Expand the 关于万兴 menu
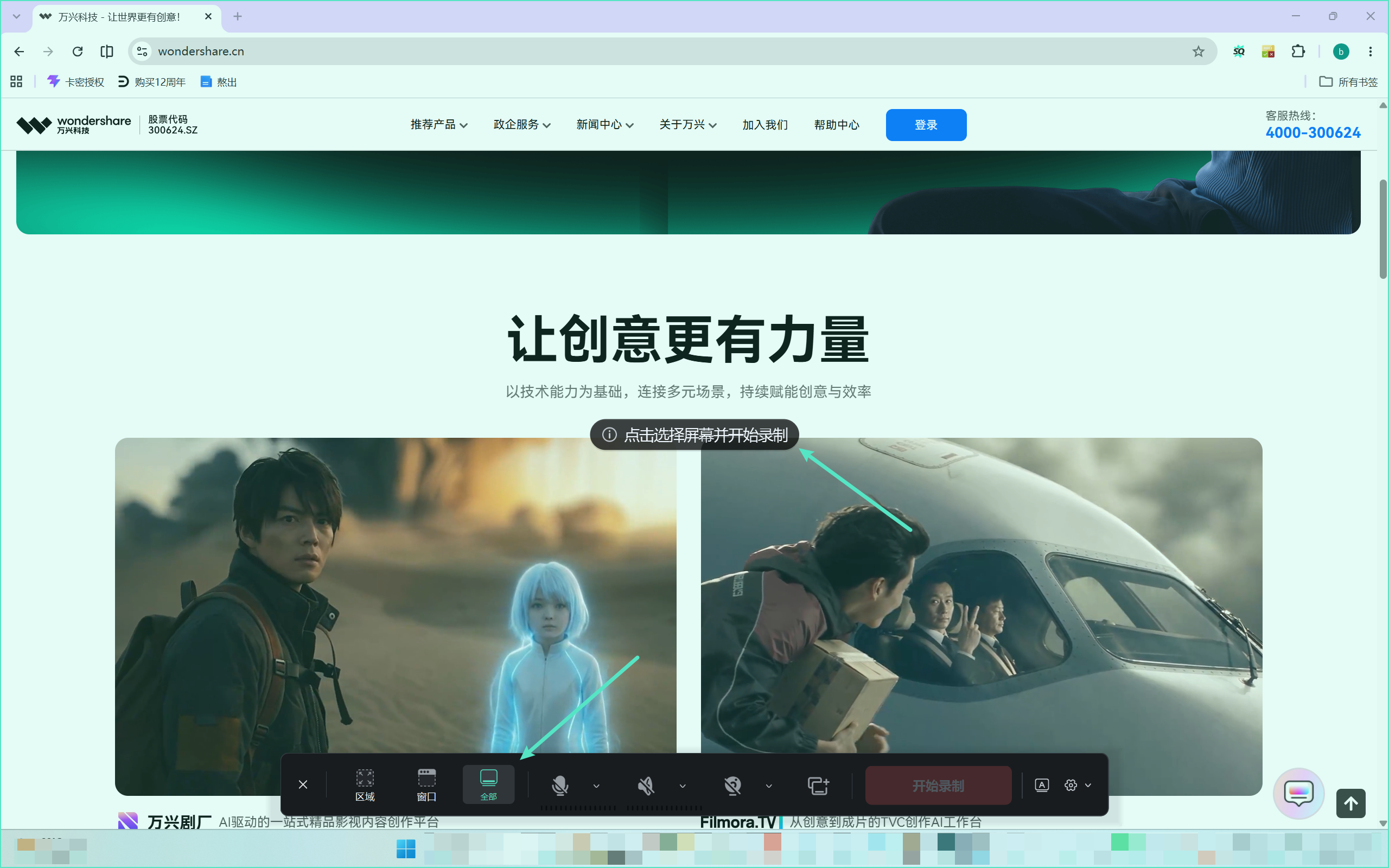The width and height of the screenshot is (1389, 868). tap(687, 125)
